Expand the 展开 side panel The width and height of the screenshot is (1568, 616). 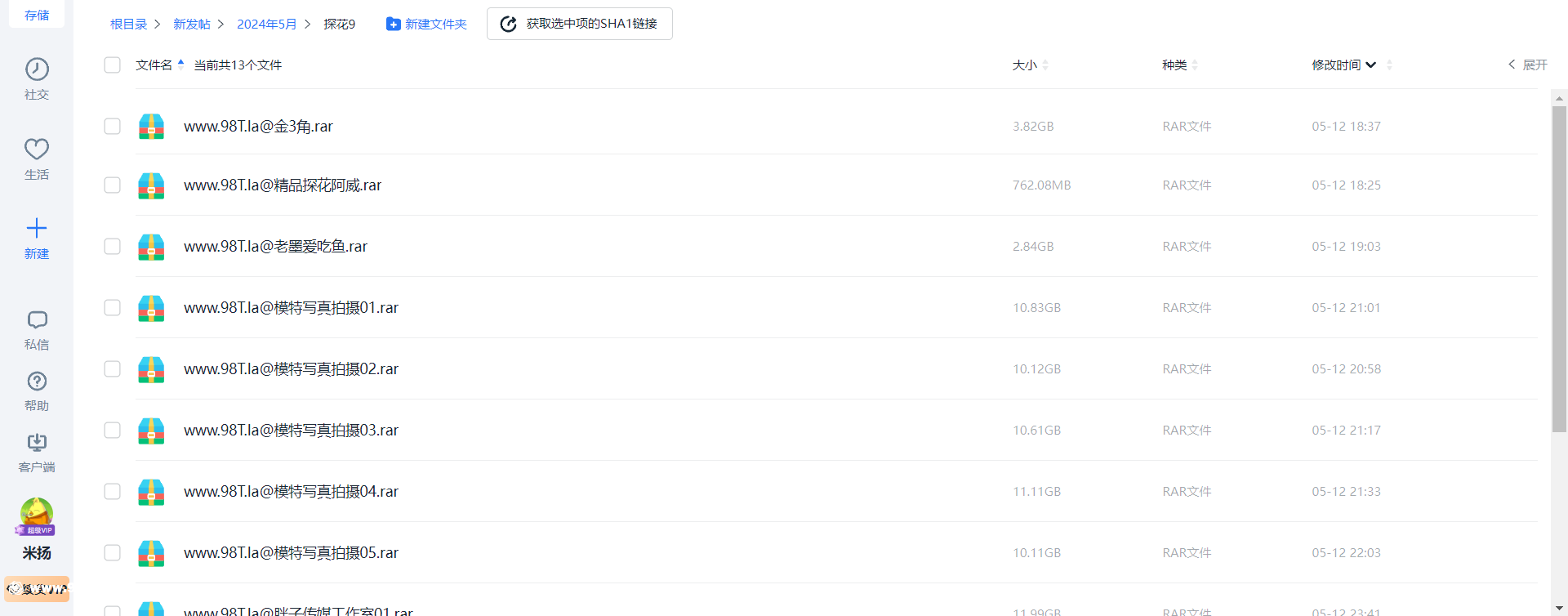click(x=1527, y=65)
